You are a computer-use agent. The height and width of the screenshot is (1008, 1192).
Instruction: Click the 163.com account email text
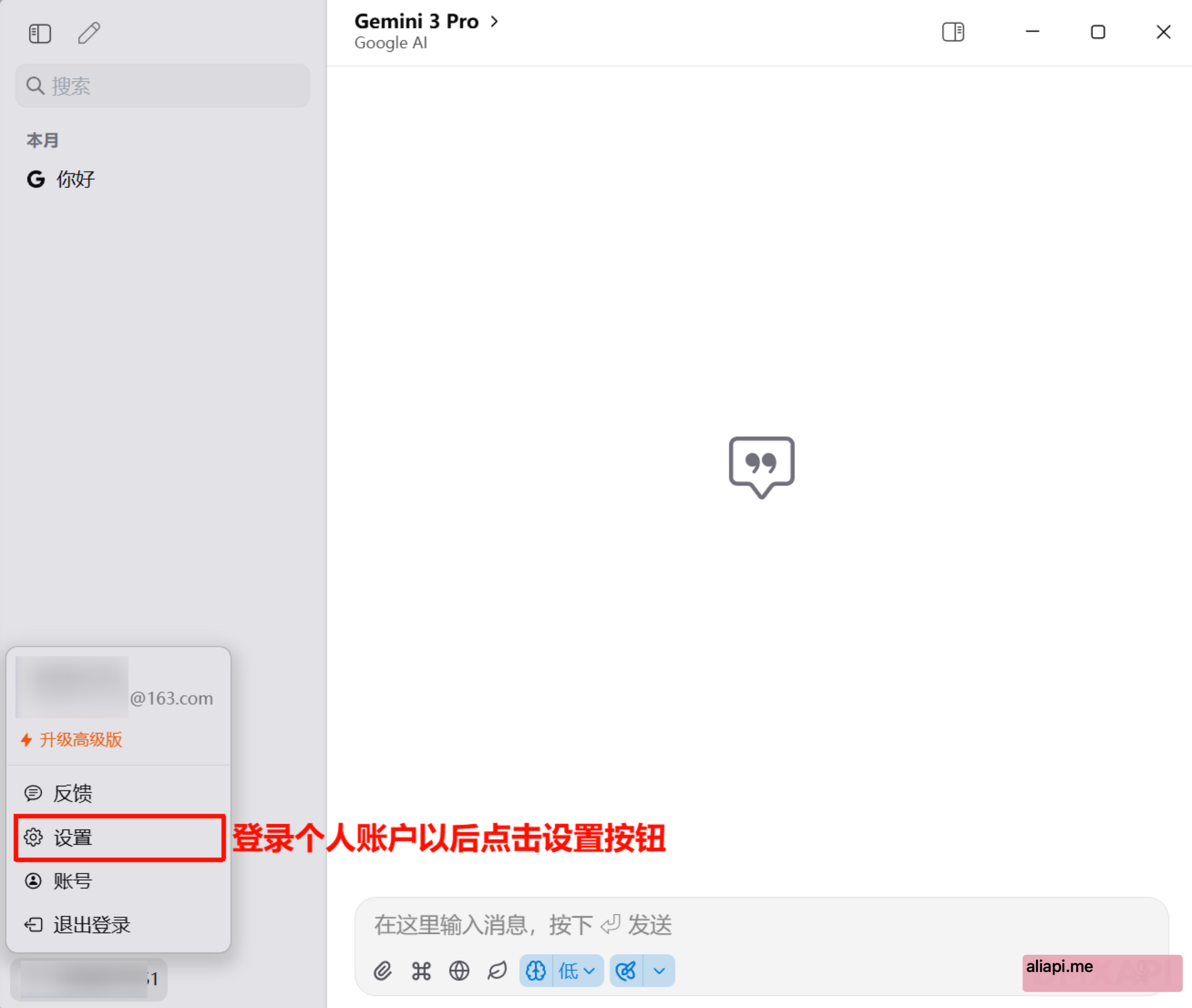[171, 698]
